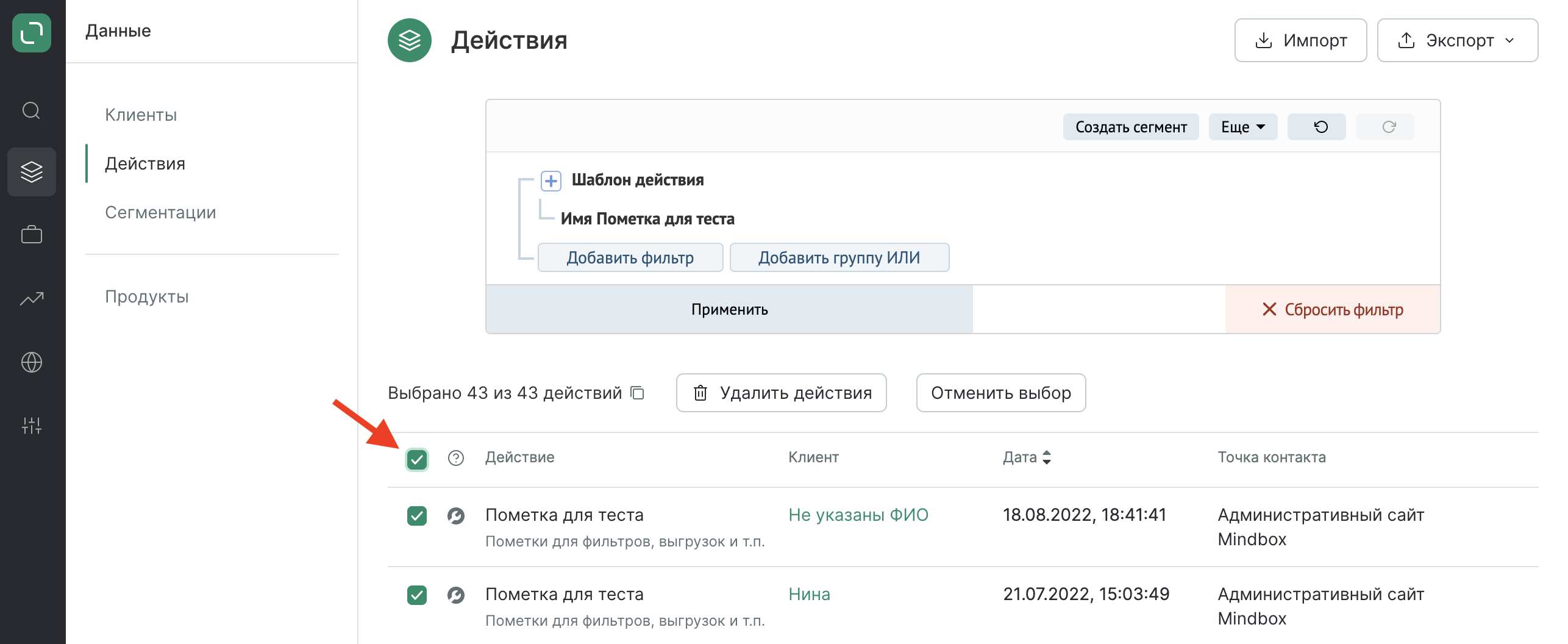The height and width of the screenshot is (644, 1568).
Task: Click the Применить filter button
Action: pyautogui.click(x=729, y=309)
